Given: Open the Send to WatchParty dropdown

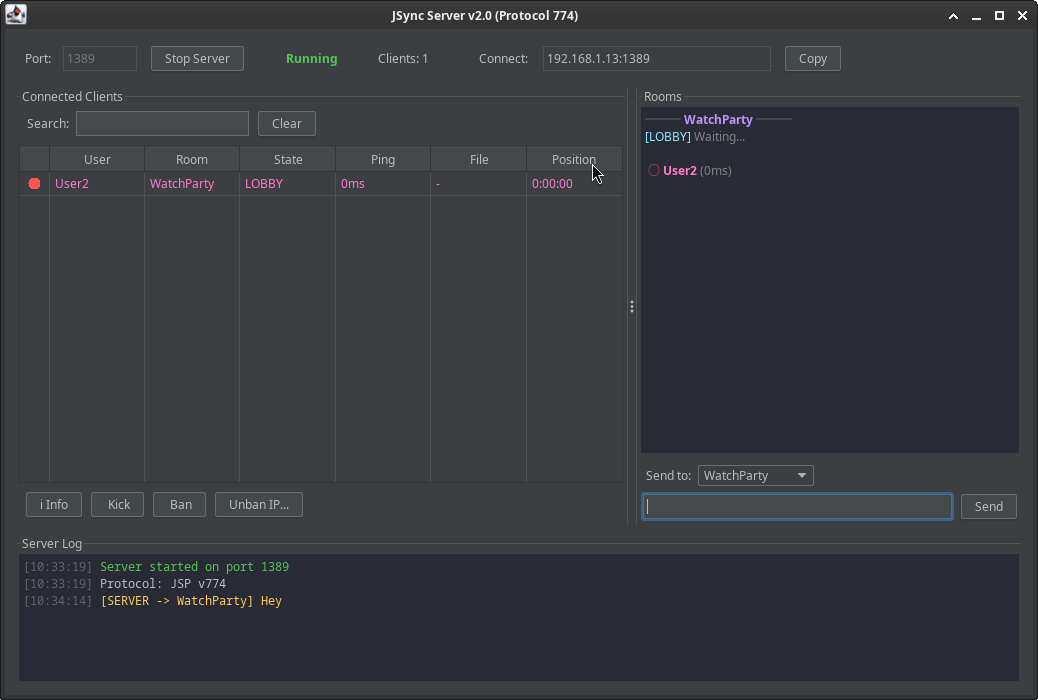Looking at the screenshot, I should [x=755, y=475].
